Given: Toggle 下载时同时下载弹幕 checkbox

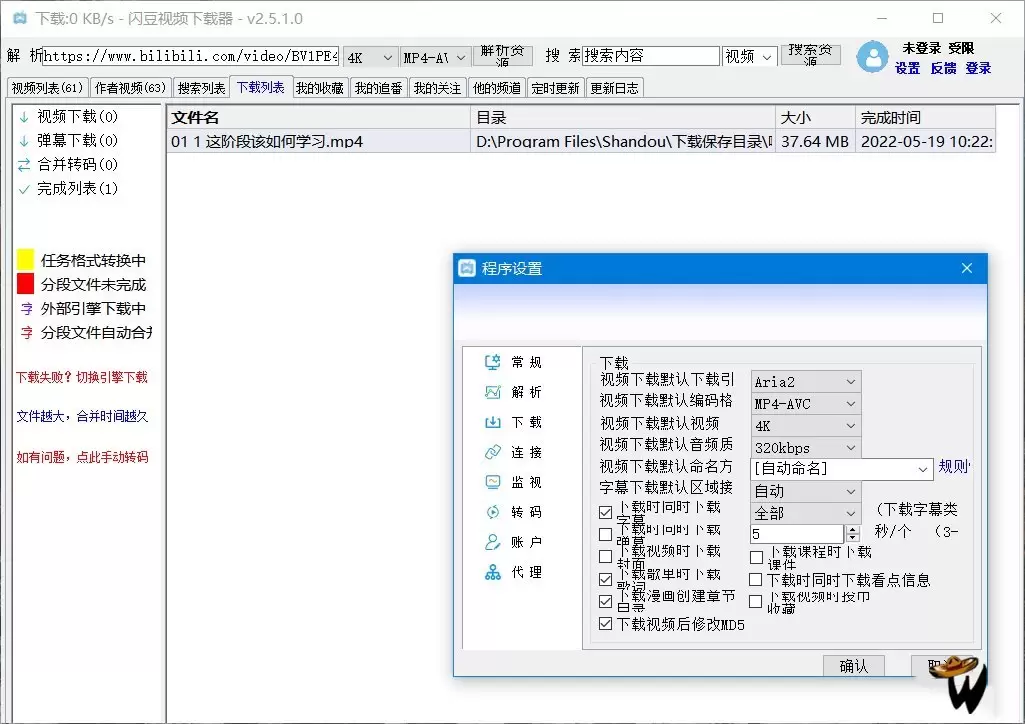Looking at the screenshot, I should click(x=605, y=535).
